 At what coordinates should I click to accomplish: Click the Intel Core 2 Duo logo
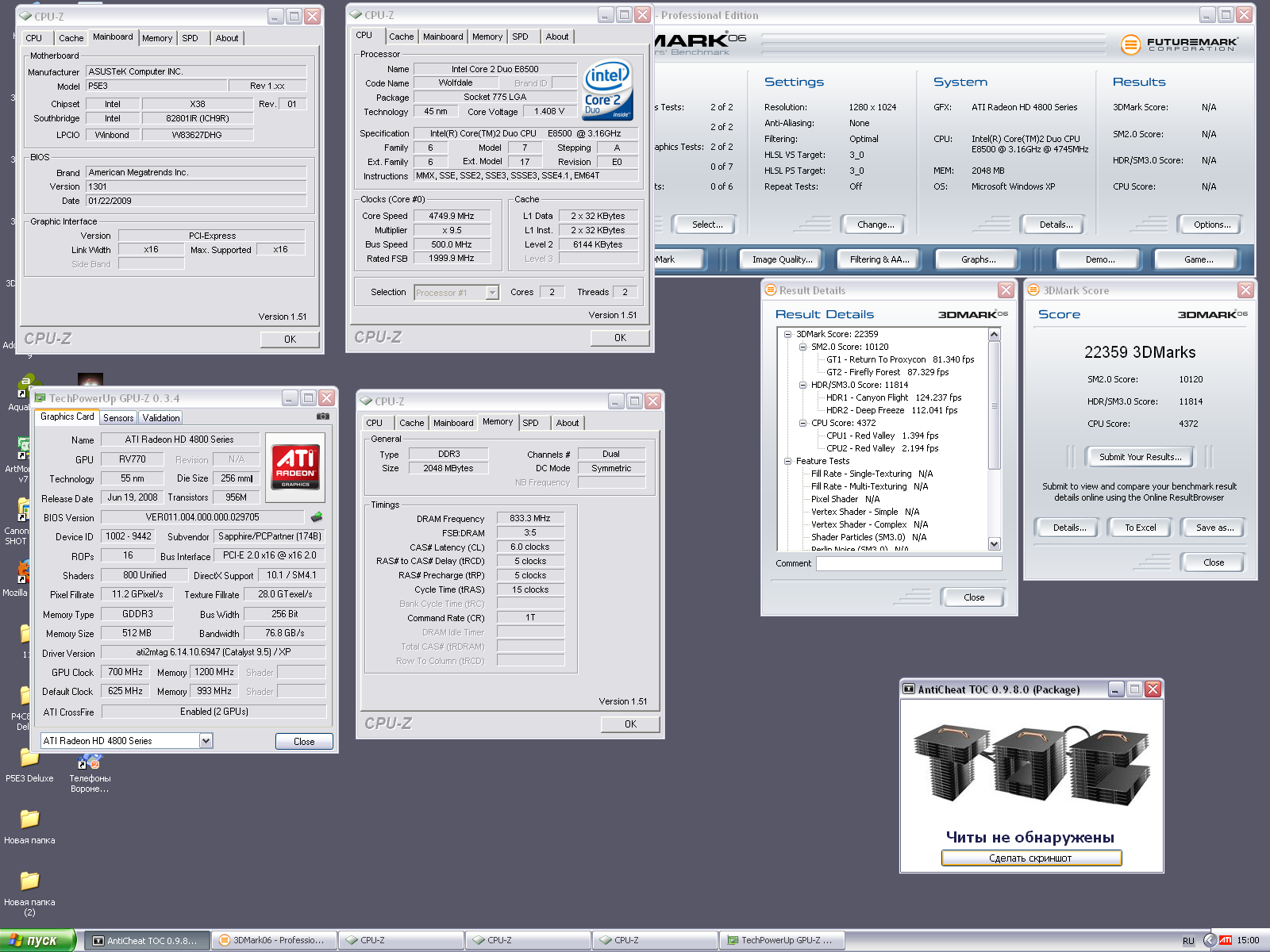607,90
